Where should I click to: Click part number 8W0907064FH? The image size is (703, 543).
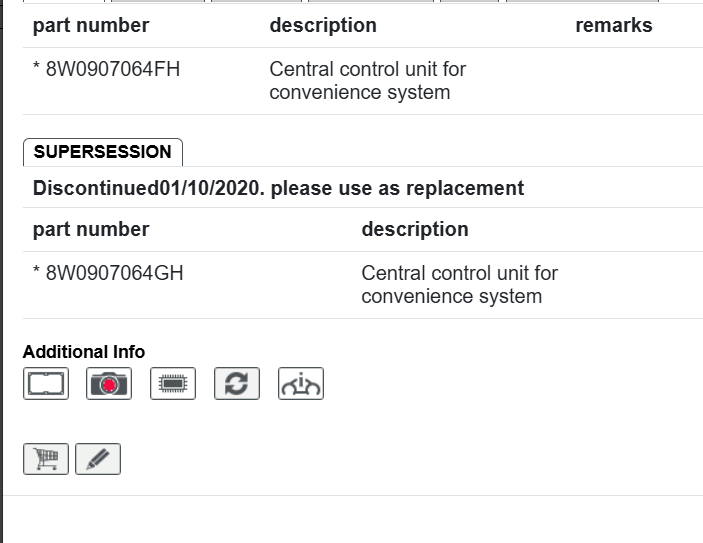(x=113, y=70)
